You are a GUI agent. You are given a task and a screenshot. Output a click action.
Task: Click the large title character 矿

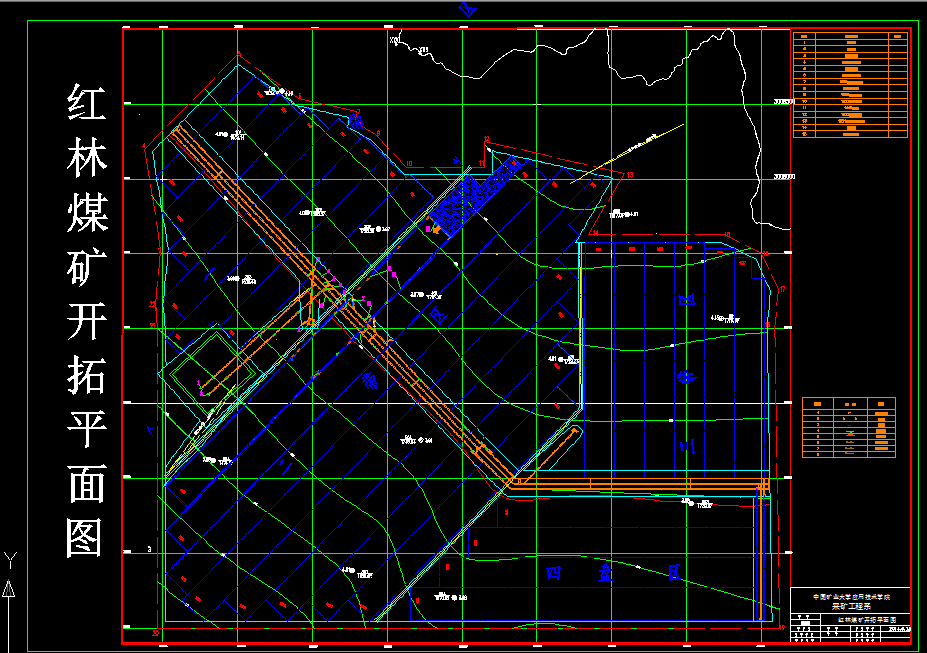click(86, 267)
